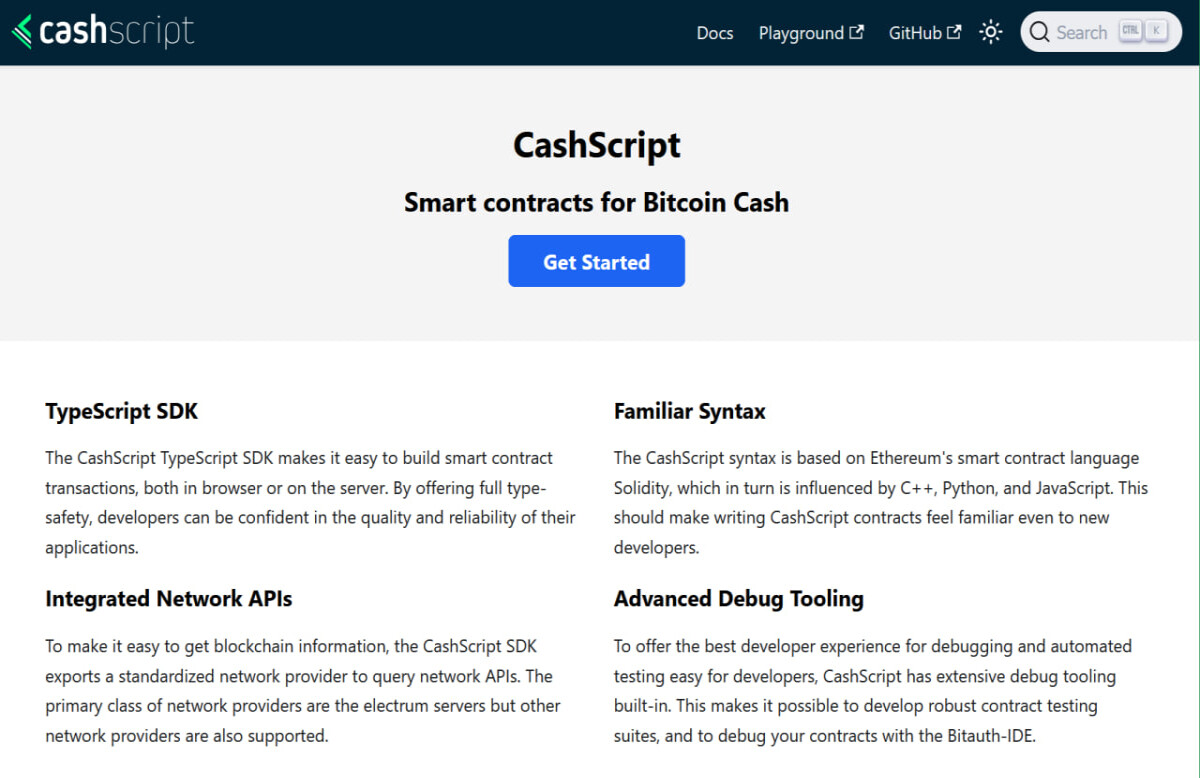The height and width of the screenshot is (778, 1200).
Task: Go to the GitHub navbar link
Action: coord(915,33)
